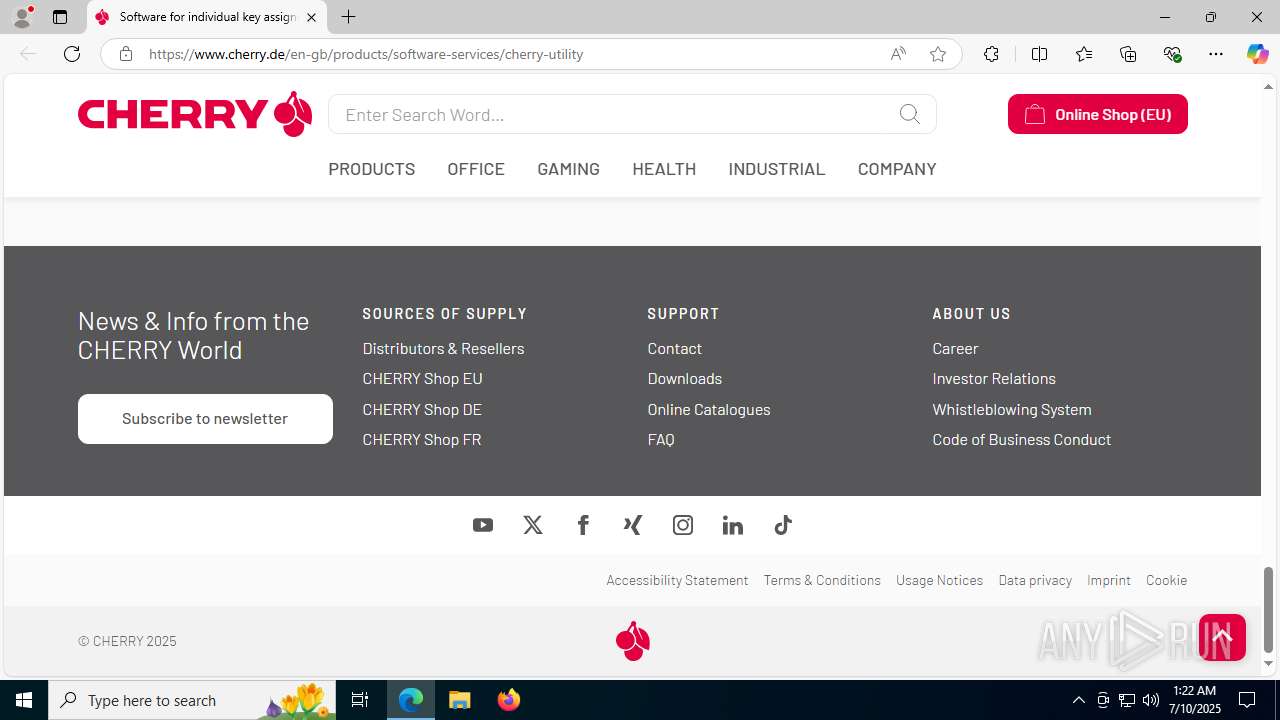Screen dimensions: 1280x720
Task: Open Settings and more menu
Action: click(1216, 54)
